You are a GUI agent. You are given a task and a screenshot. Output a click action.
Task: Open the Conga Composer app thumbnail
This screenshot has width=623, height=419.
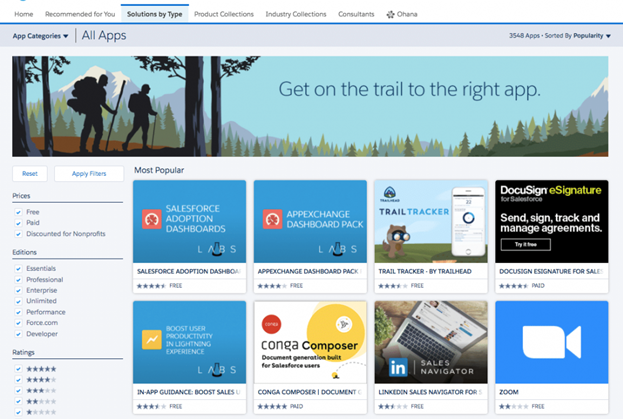(x=310, y=342)
